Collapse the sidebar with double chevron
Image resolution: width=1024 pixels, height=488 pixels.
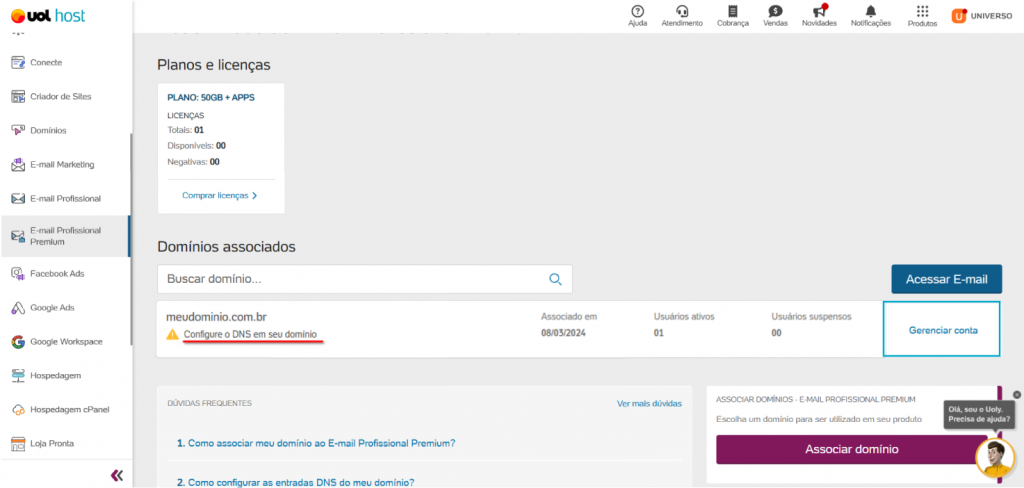coord(117,475)
